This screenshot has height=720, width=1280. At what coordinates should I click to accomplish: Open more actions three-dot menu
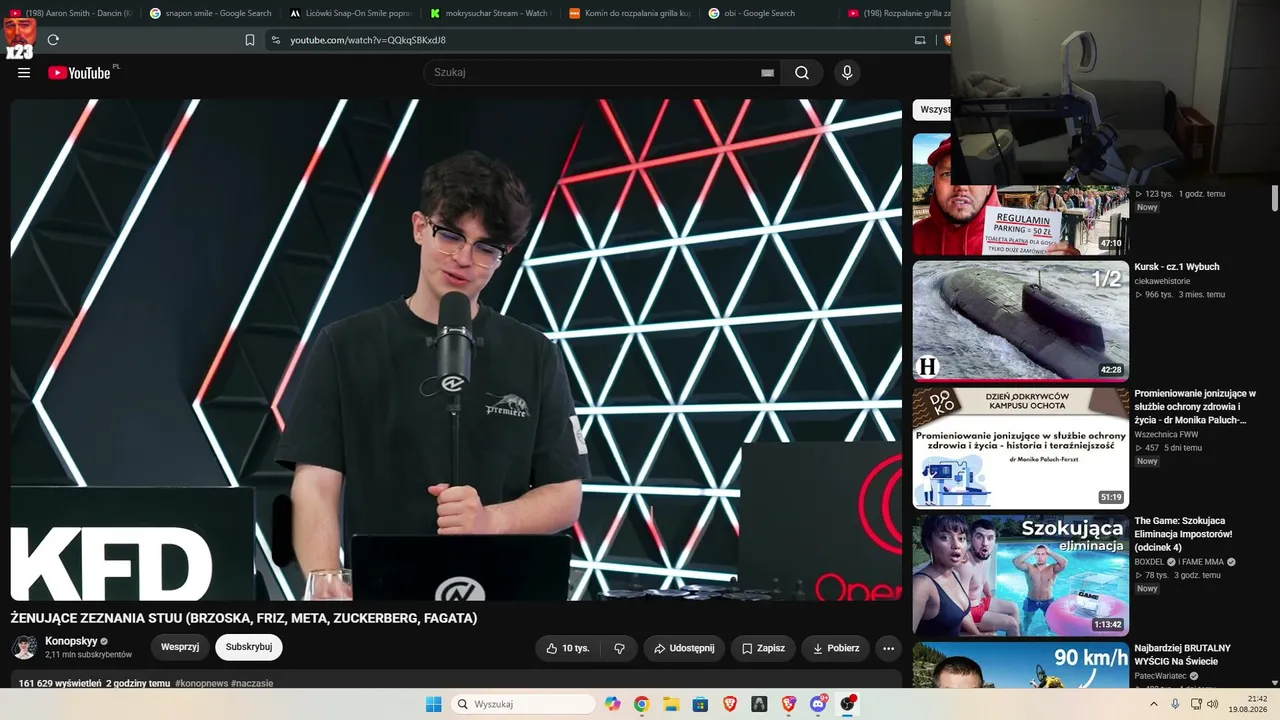[888, 648]
